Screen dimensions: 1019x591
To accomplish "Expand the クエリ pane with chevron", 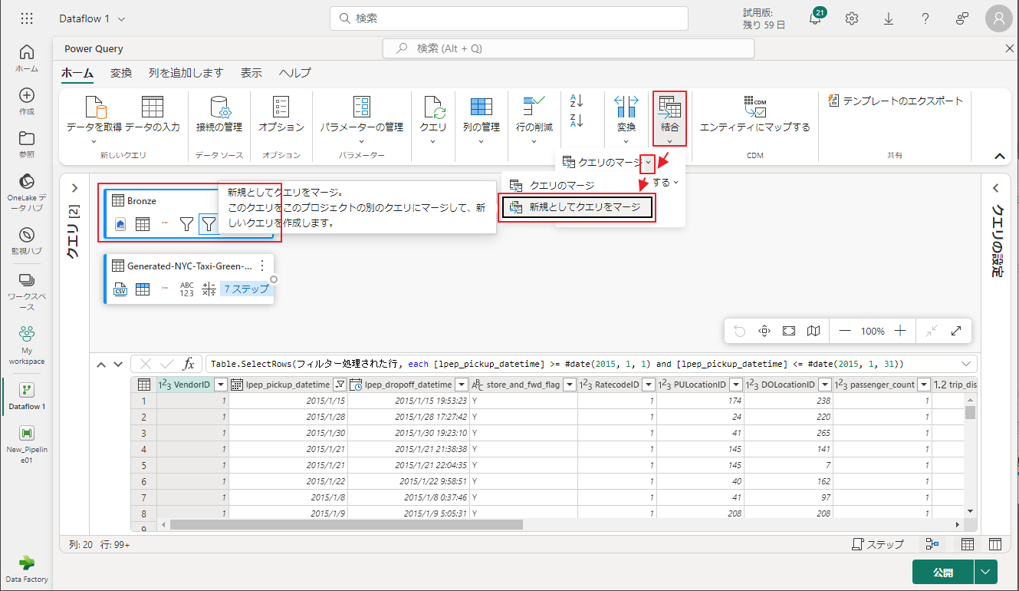I will point(75,188).
